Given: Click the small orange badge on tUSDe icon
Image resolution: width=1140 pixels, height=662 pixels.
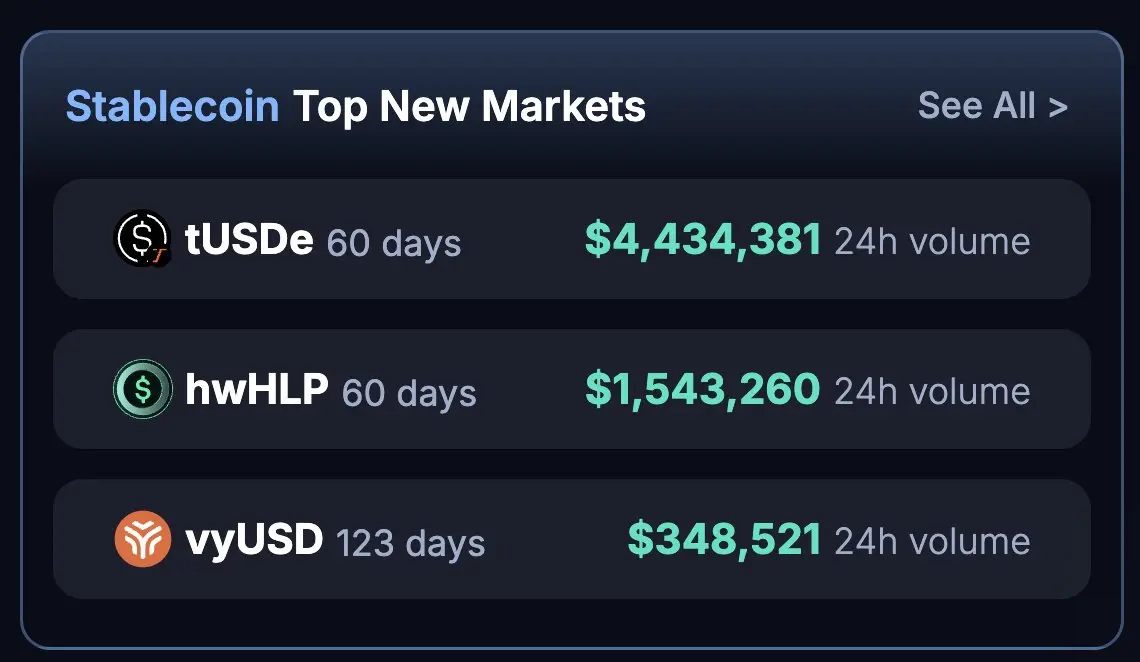Looking at the screenshot, I should coord(159,256).
